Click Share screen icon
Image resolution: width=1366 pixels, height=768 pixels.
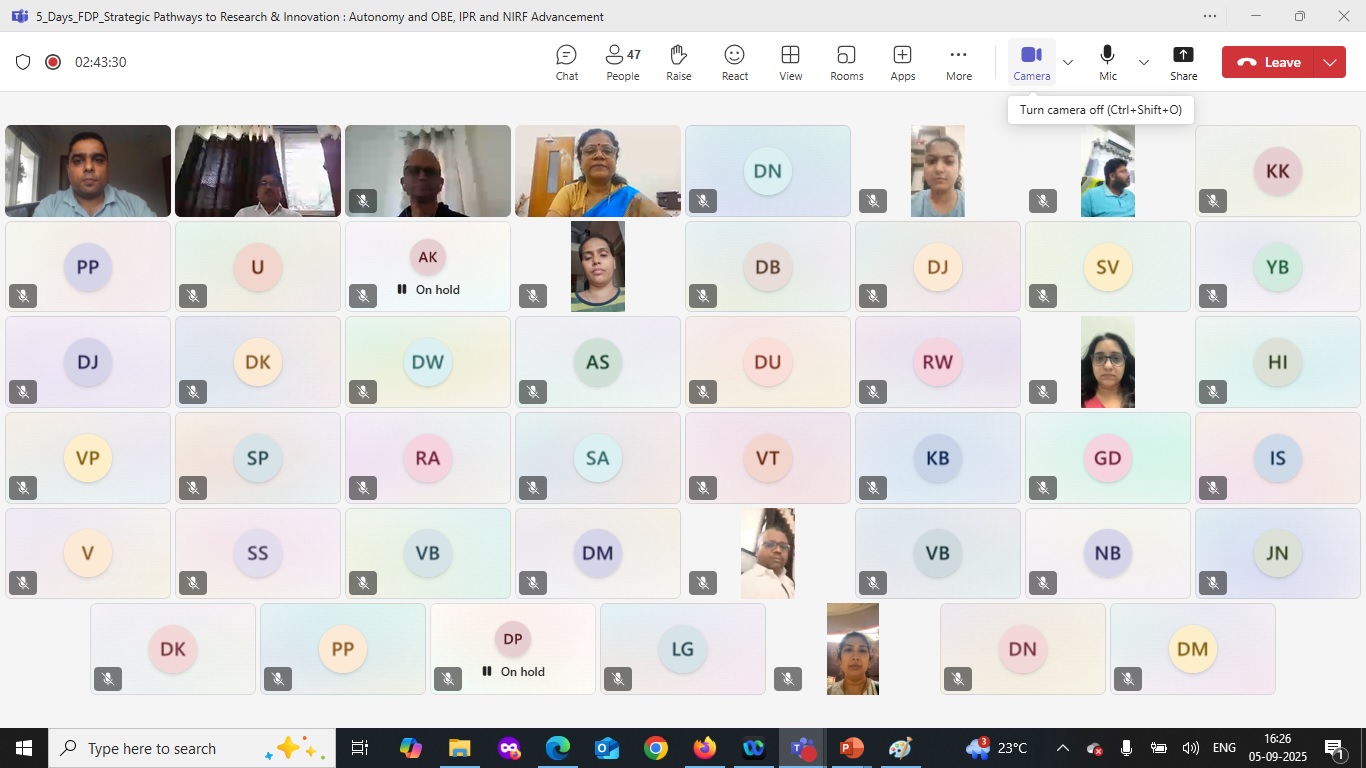pos(1183,62)
